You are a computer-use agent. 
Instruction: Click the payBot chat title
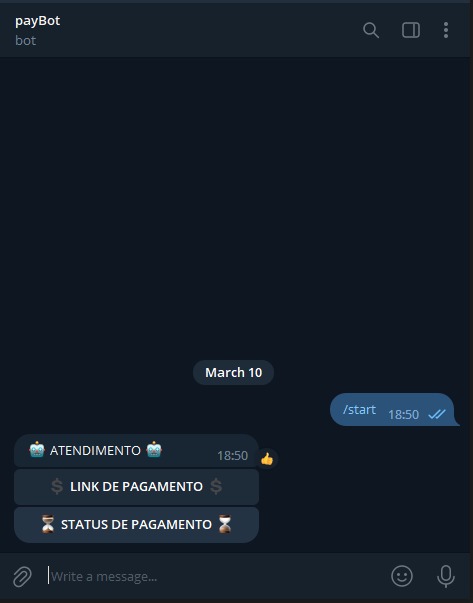(38, 21)
